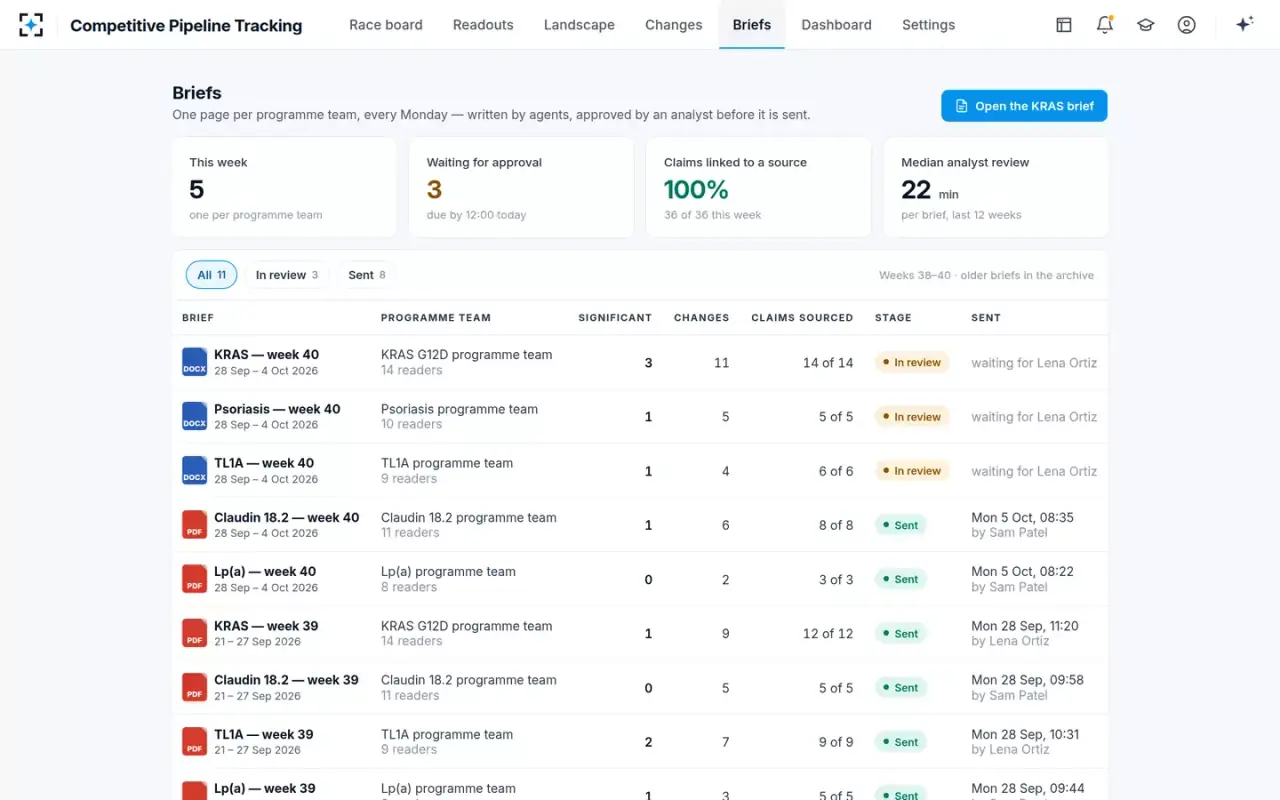This screenshot has width=1280, height=800.
Task: Select the Briefs tab
Action: pos(752,25)
